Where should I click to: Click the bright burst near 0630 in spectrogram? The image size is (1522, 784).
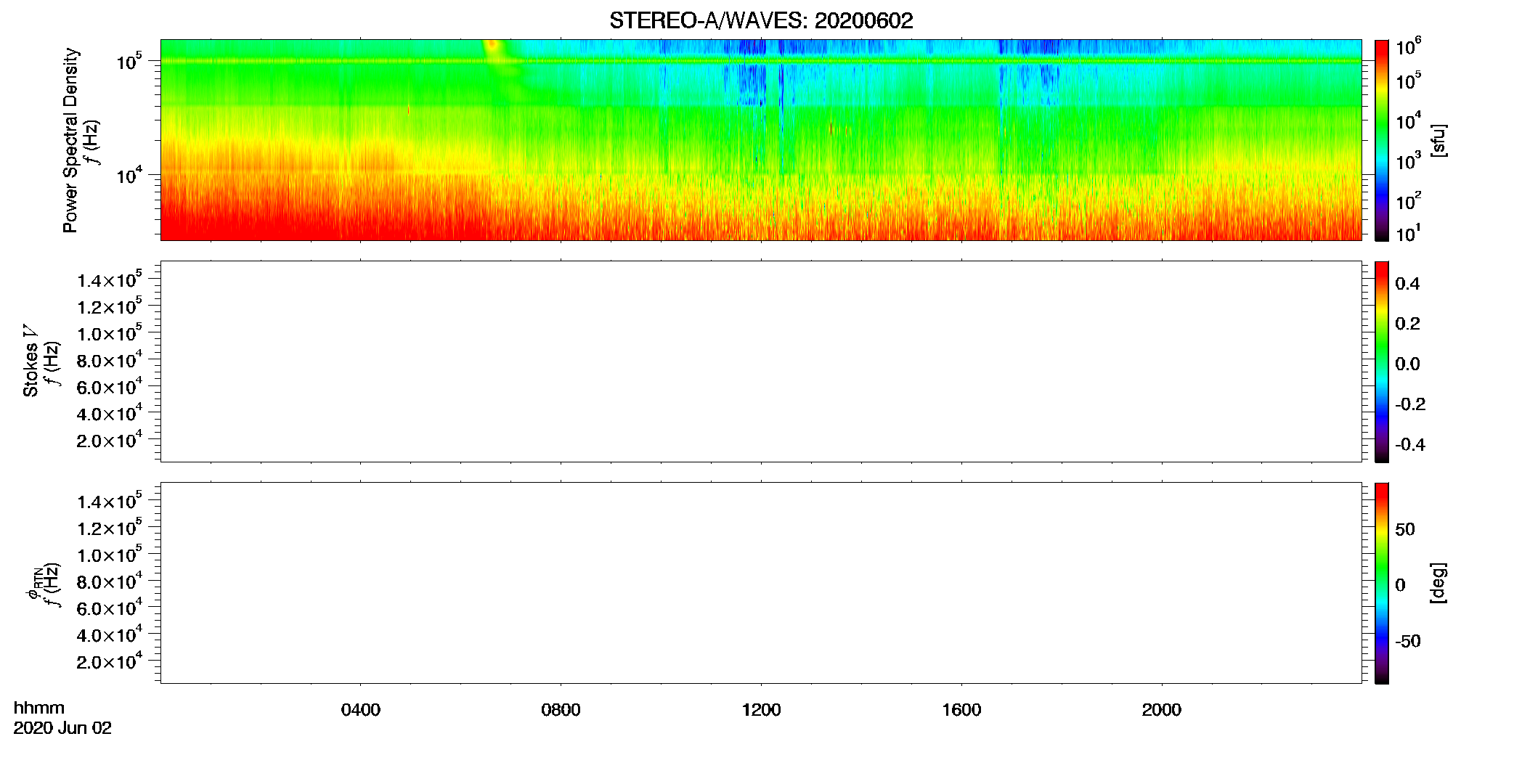493,45
